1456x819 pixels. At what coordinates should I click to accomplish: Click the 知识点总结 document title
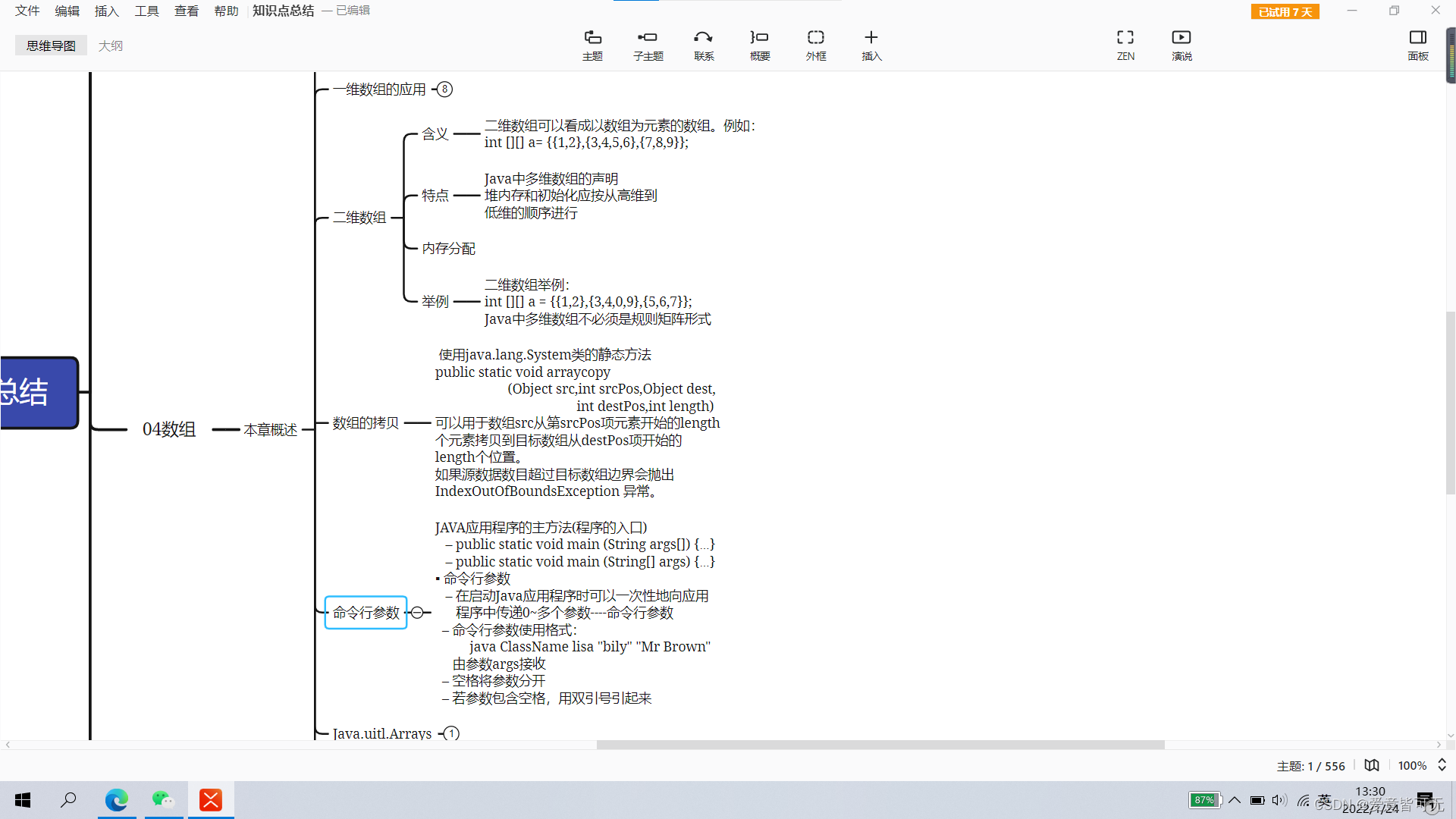[283, 11]
